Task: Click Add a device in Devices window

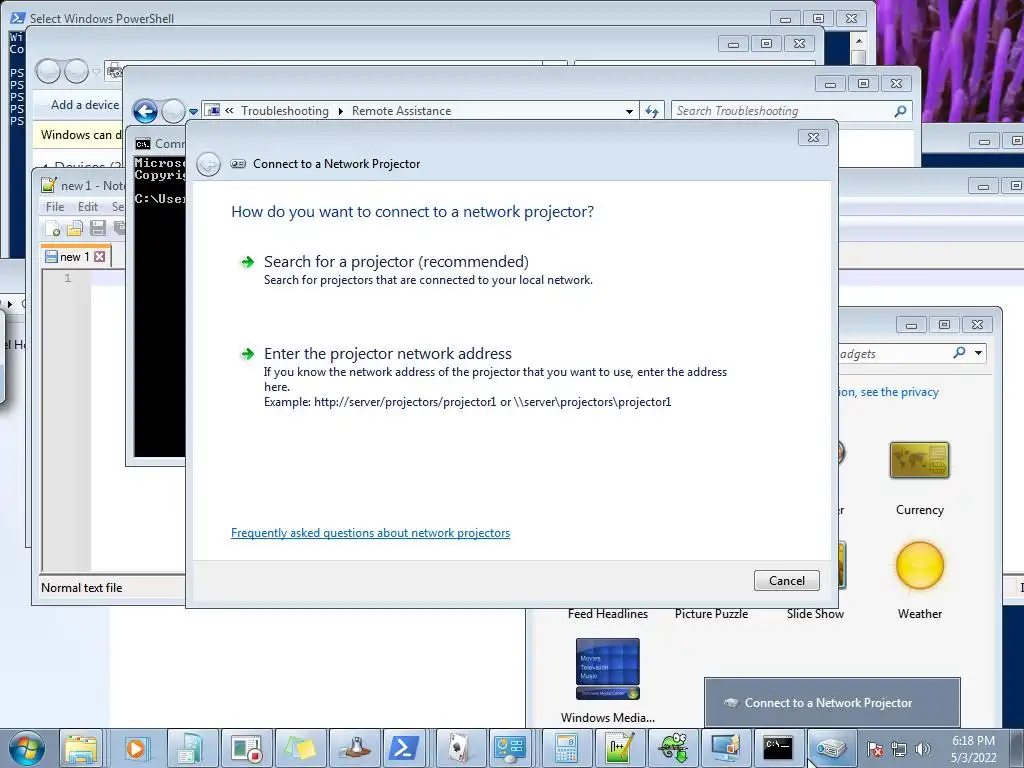Action: (85, 104)
